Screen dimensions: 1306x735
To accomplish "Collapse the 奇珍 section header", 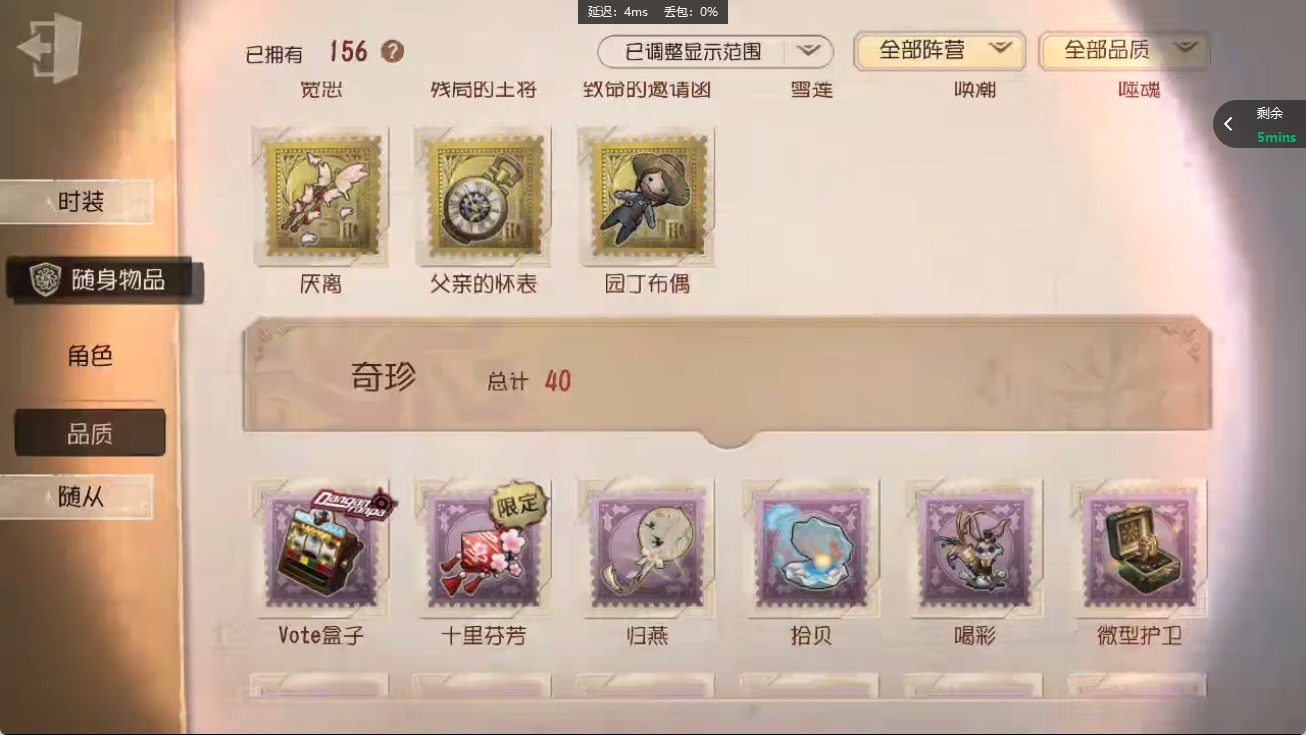I will [727, 379].
